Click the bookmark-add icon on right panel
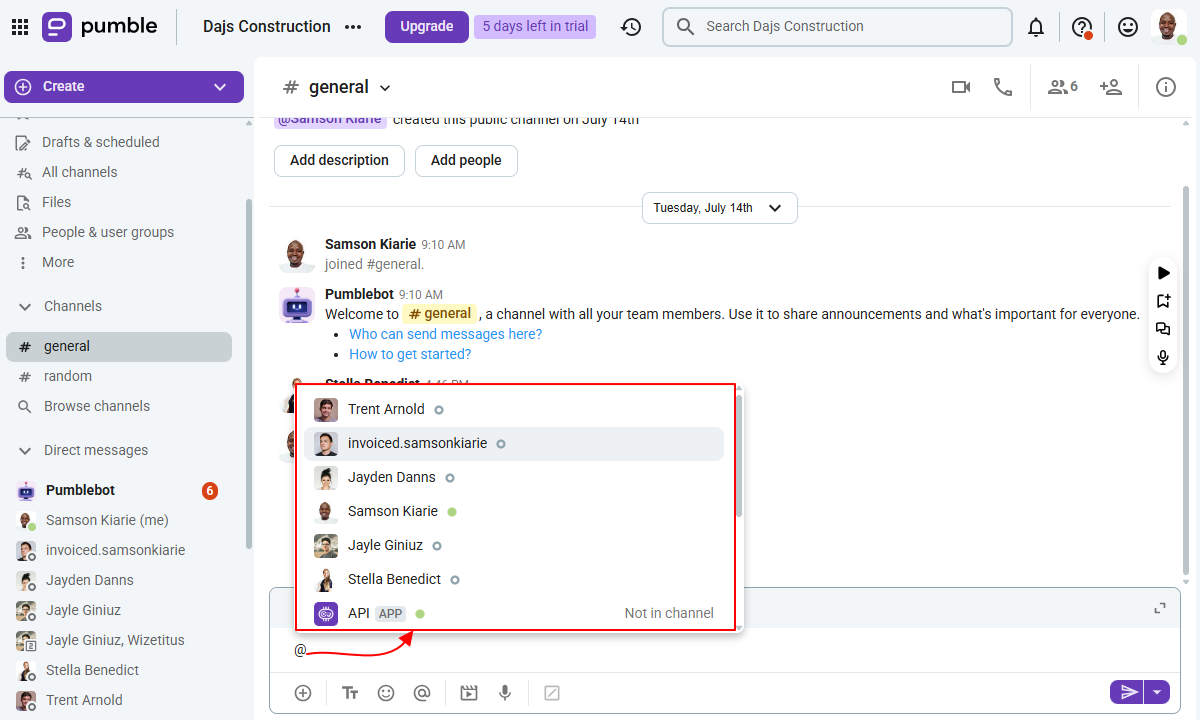This screenshot has height=720, width=1200. click(x=1163, y=301)
